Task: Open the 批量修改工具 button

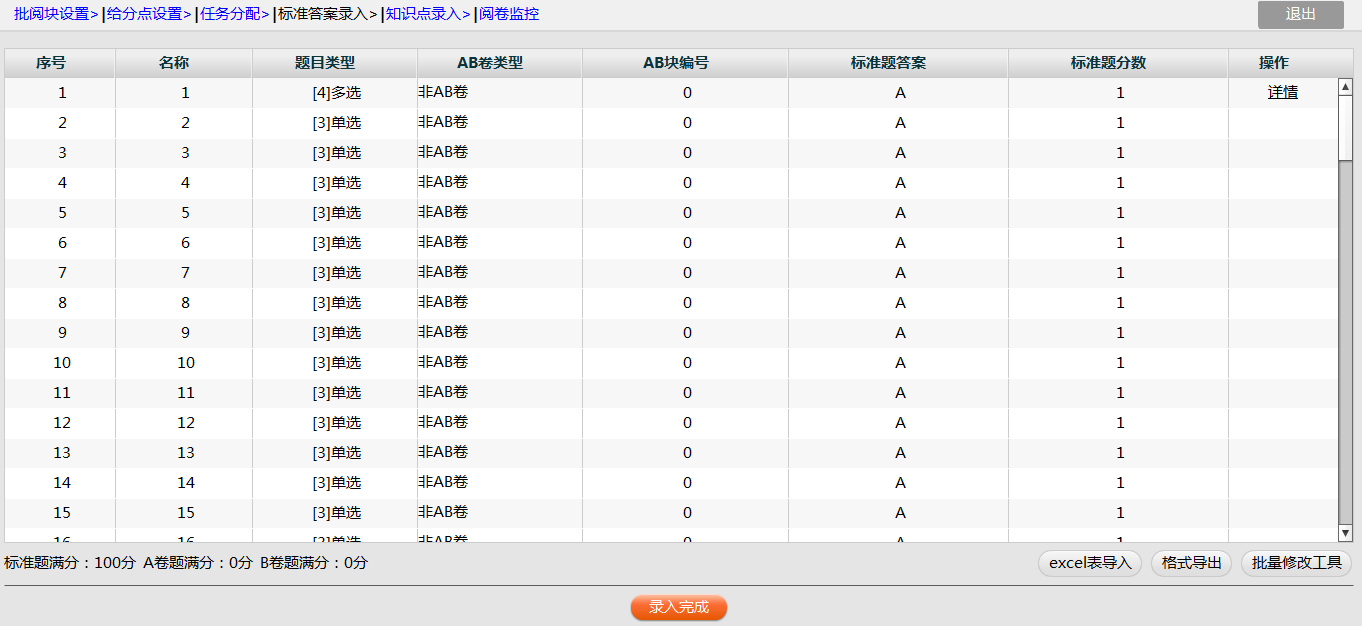Action: tap(1296, 563)
